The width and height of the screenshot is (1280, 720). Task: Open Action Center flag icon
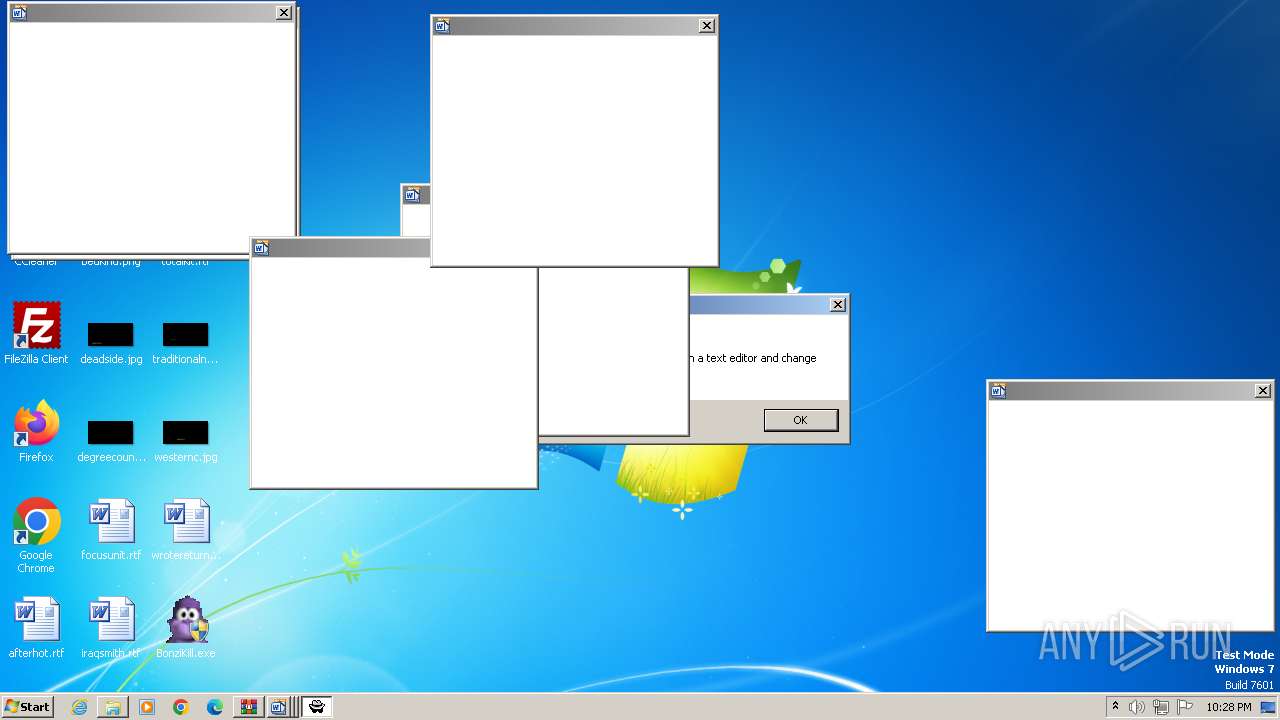point(1185,707)
